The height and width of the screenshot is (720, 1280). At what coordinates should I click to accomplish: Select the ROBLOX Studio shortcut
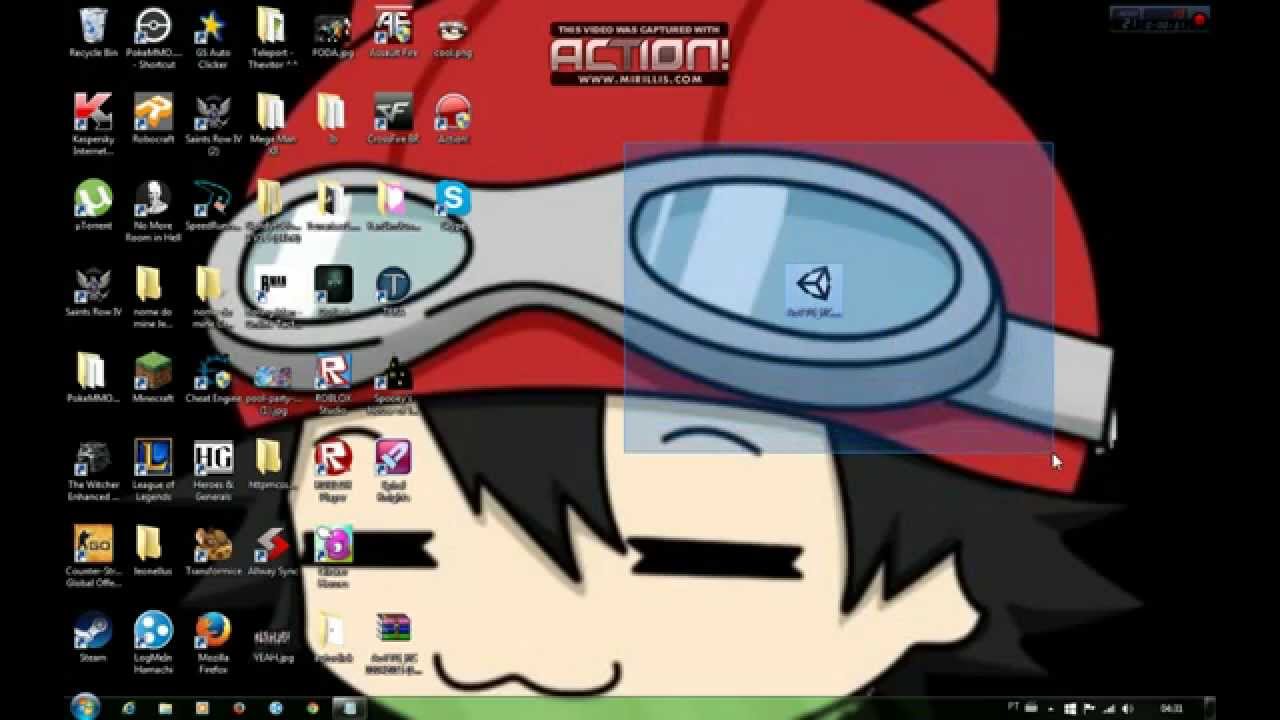point(332,384)
